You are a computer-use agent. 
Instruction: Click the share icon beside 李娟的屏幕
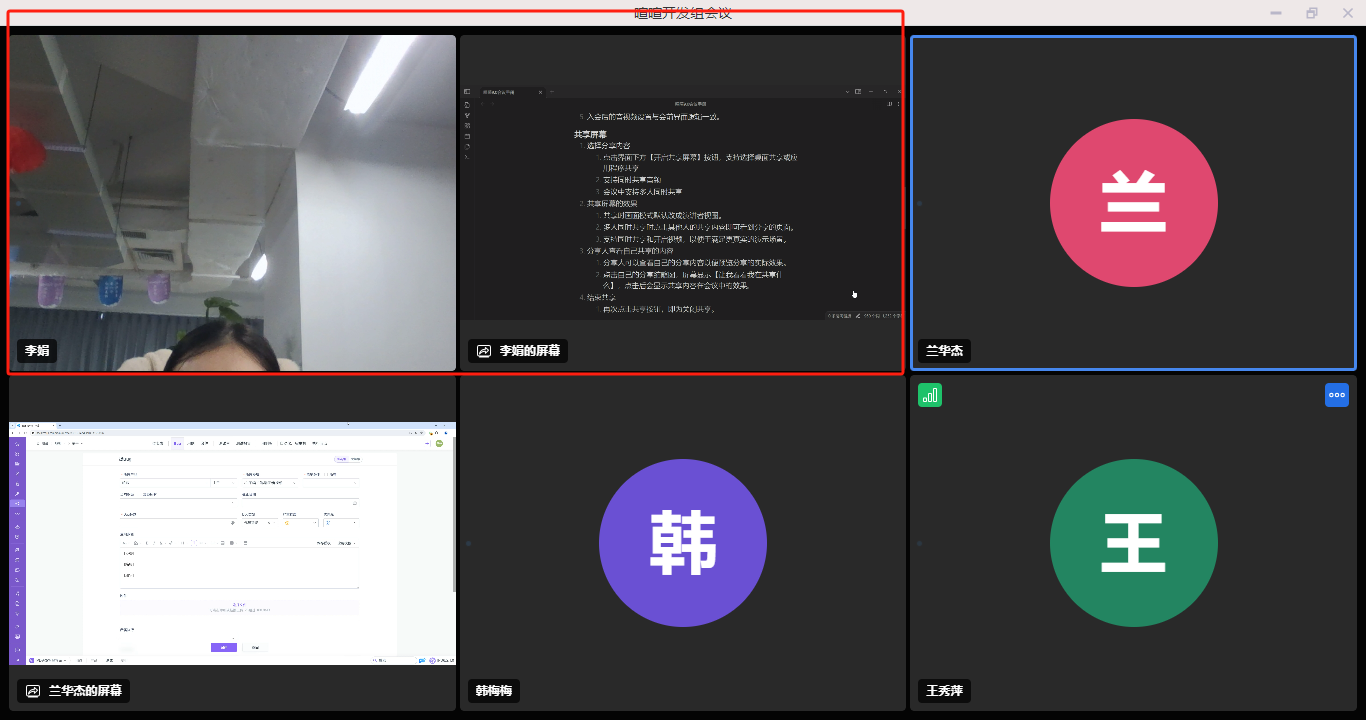(484, 351)
